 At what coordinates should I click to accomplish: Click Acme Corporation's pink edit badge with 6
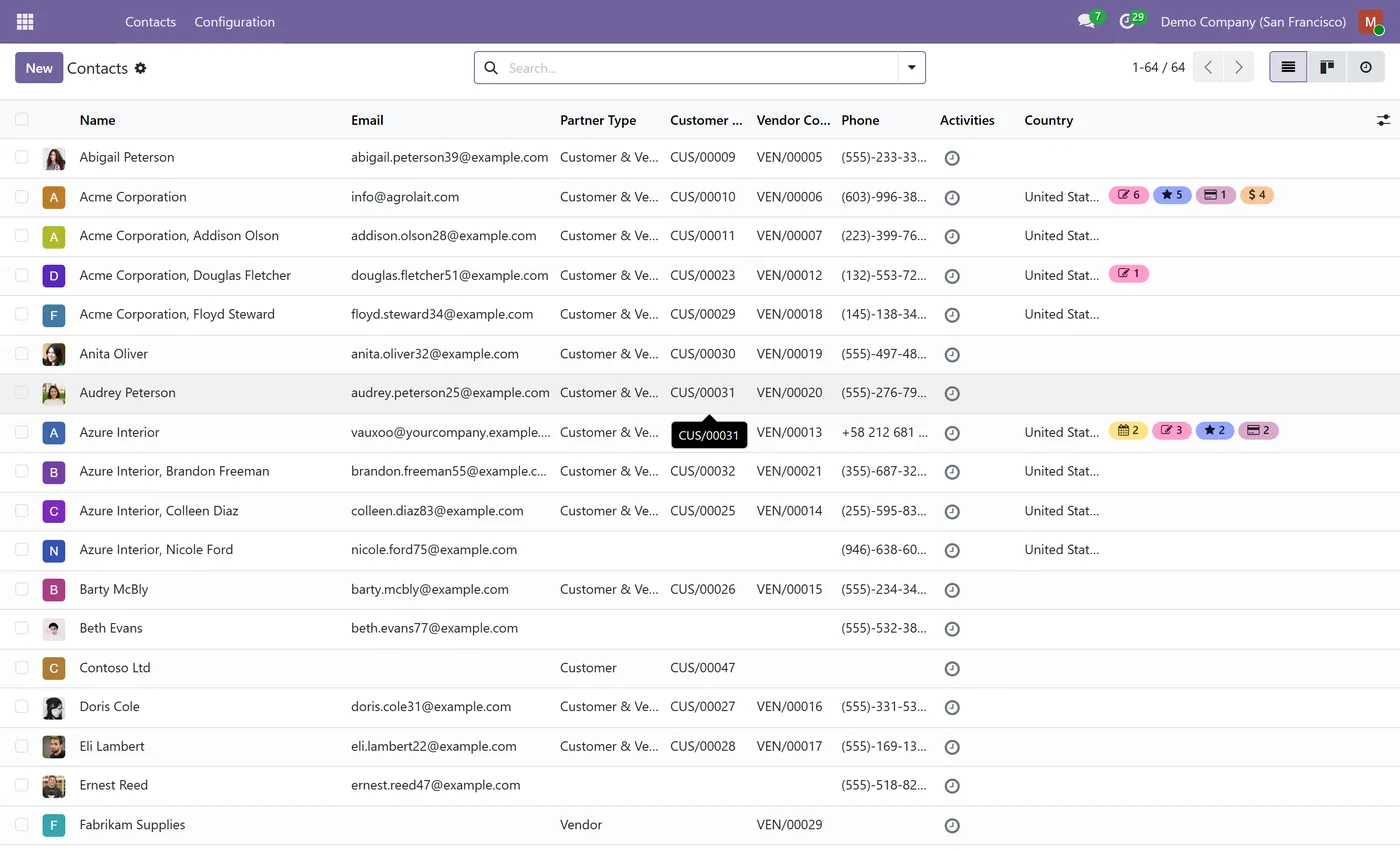[x=1129, y=195]
